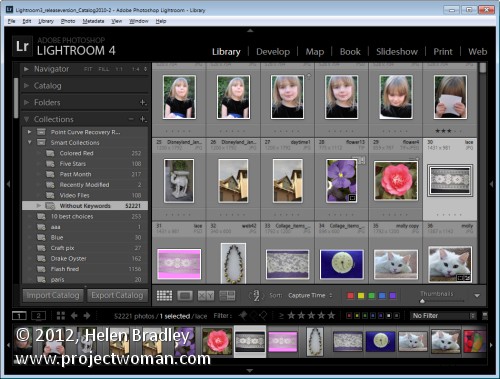Open the No Filter dropdown
This screenshot has width=500, height=379.
[x=443, y=315]
